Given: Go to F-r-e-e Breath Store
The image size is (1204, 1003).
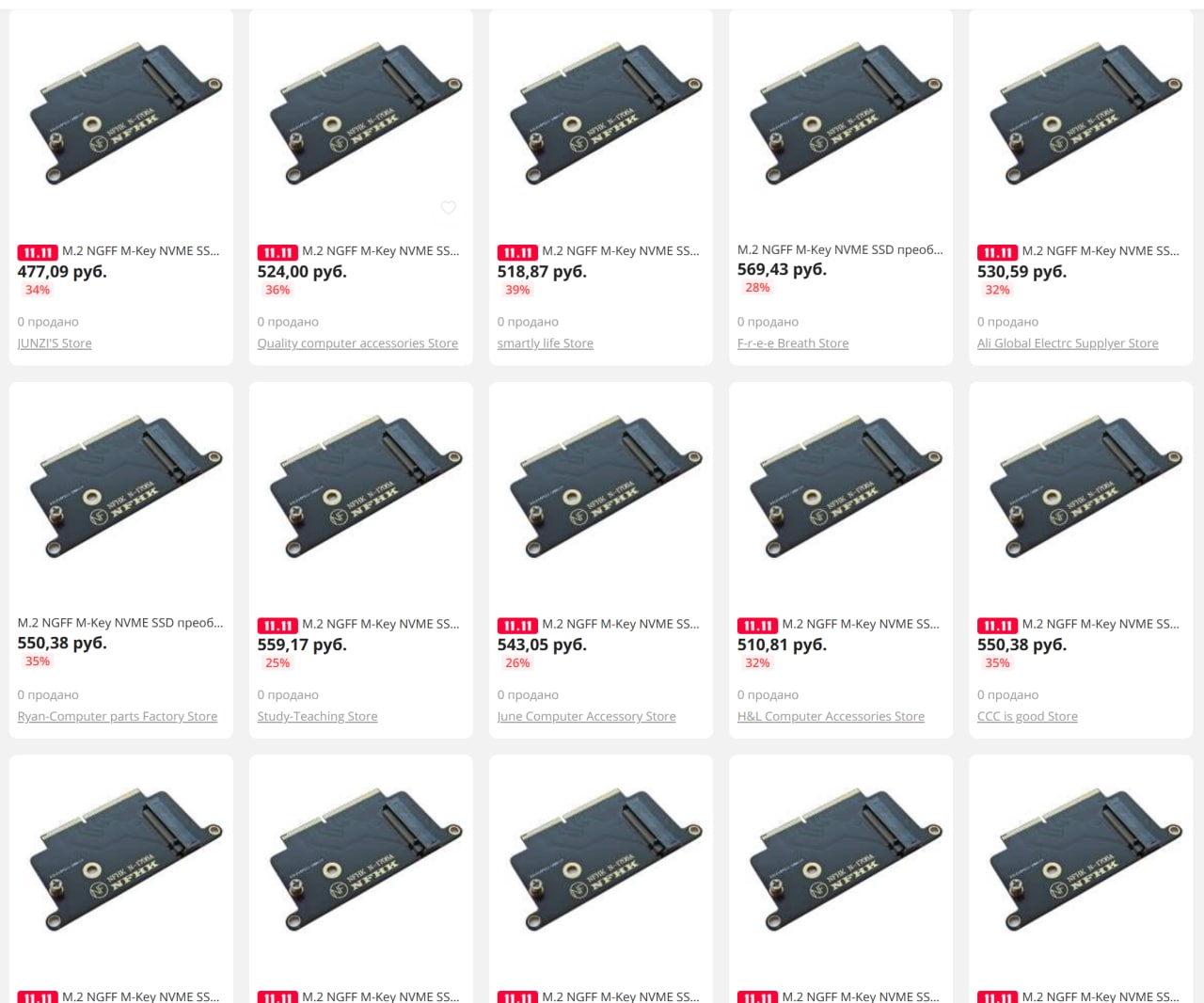Looking at the screenshot, I should point(793,343).
